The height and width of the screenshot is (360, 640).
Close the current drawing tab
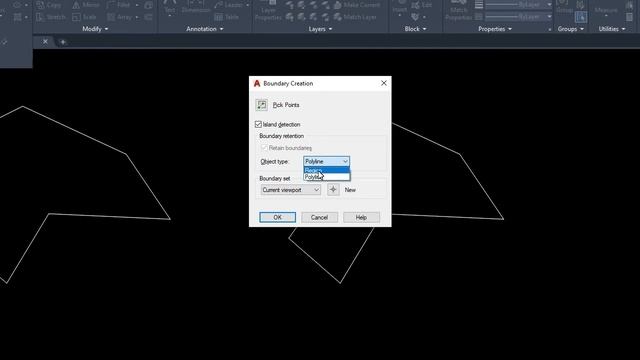pyautogui.click(x=45, y=42)
